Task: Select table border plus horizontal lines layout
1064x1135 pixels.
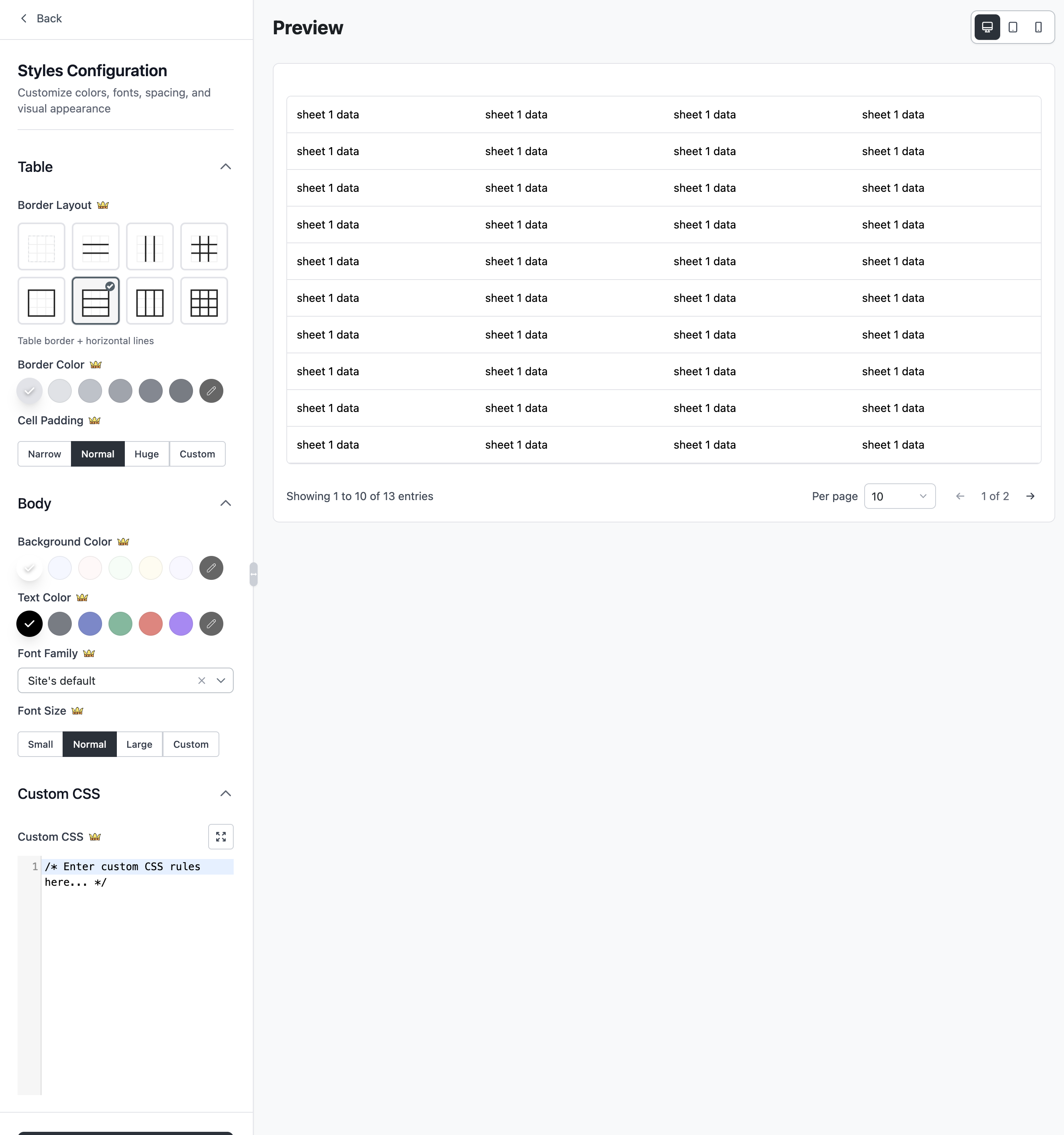Action: tap(95, 301)
